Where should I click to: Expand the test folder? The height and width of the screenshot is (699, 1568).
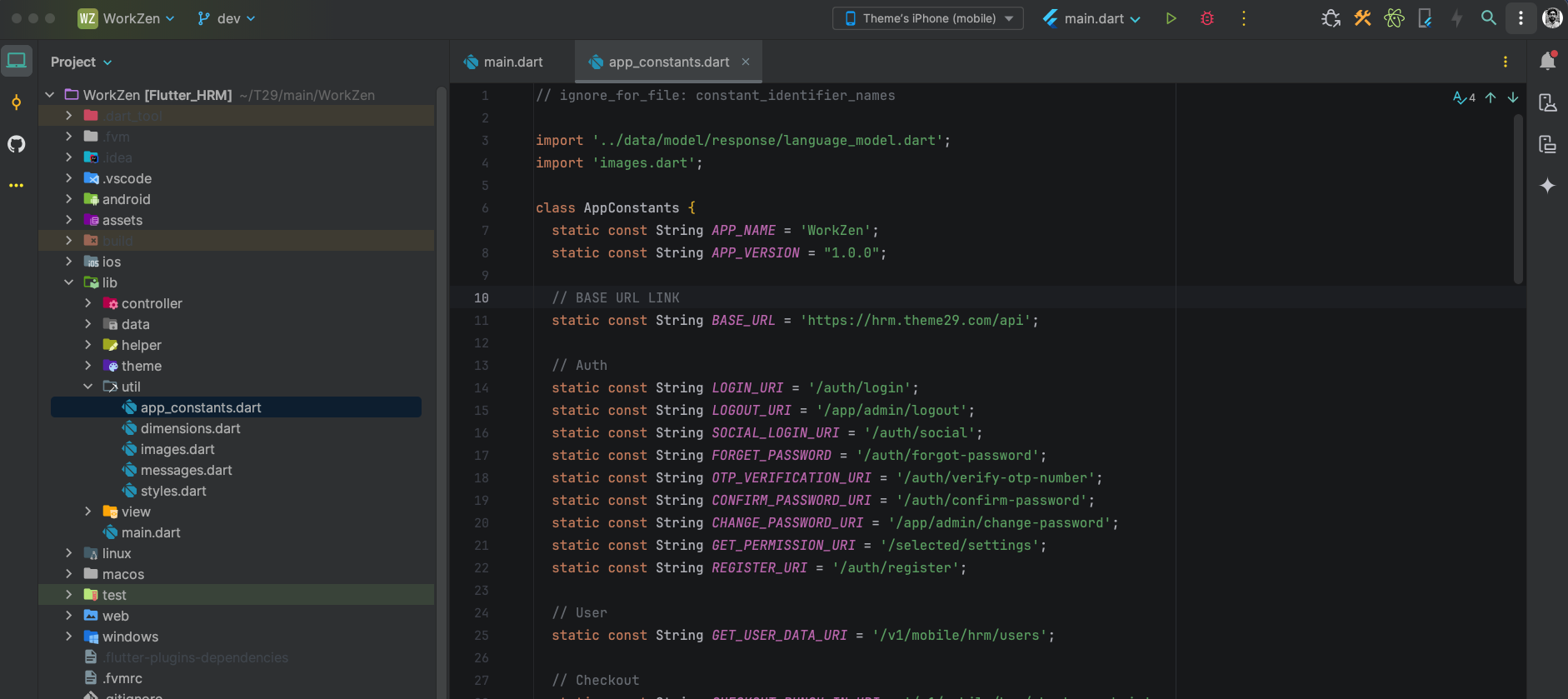tap(69, 595)
